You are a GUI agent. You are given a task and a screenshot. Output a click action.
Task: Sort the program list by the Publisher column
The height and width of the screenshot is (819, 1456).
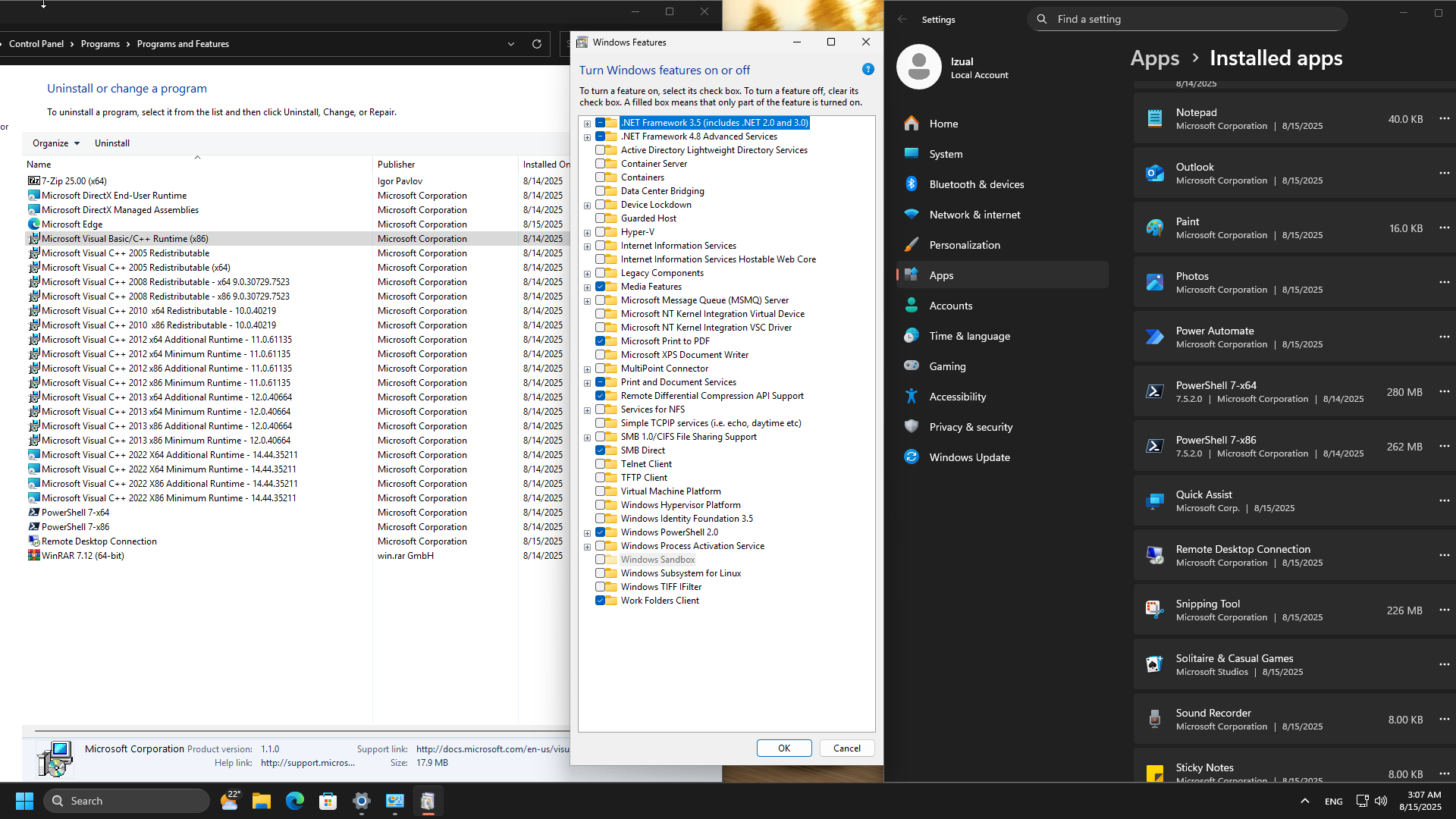pyautogui.click(x=445, y=165)
